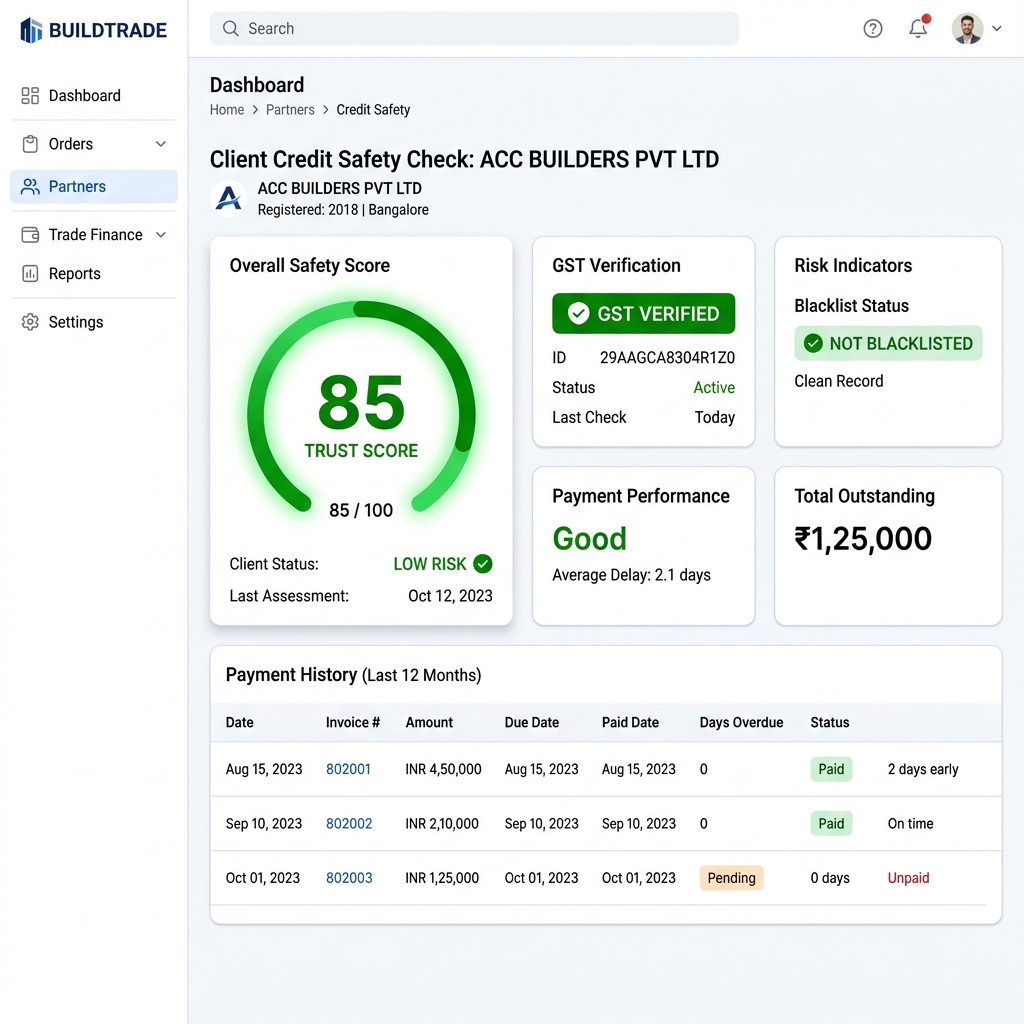
Task: Click the Amount column header
Action: 429,722
